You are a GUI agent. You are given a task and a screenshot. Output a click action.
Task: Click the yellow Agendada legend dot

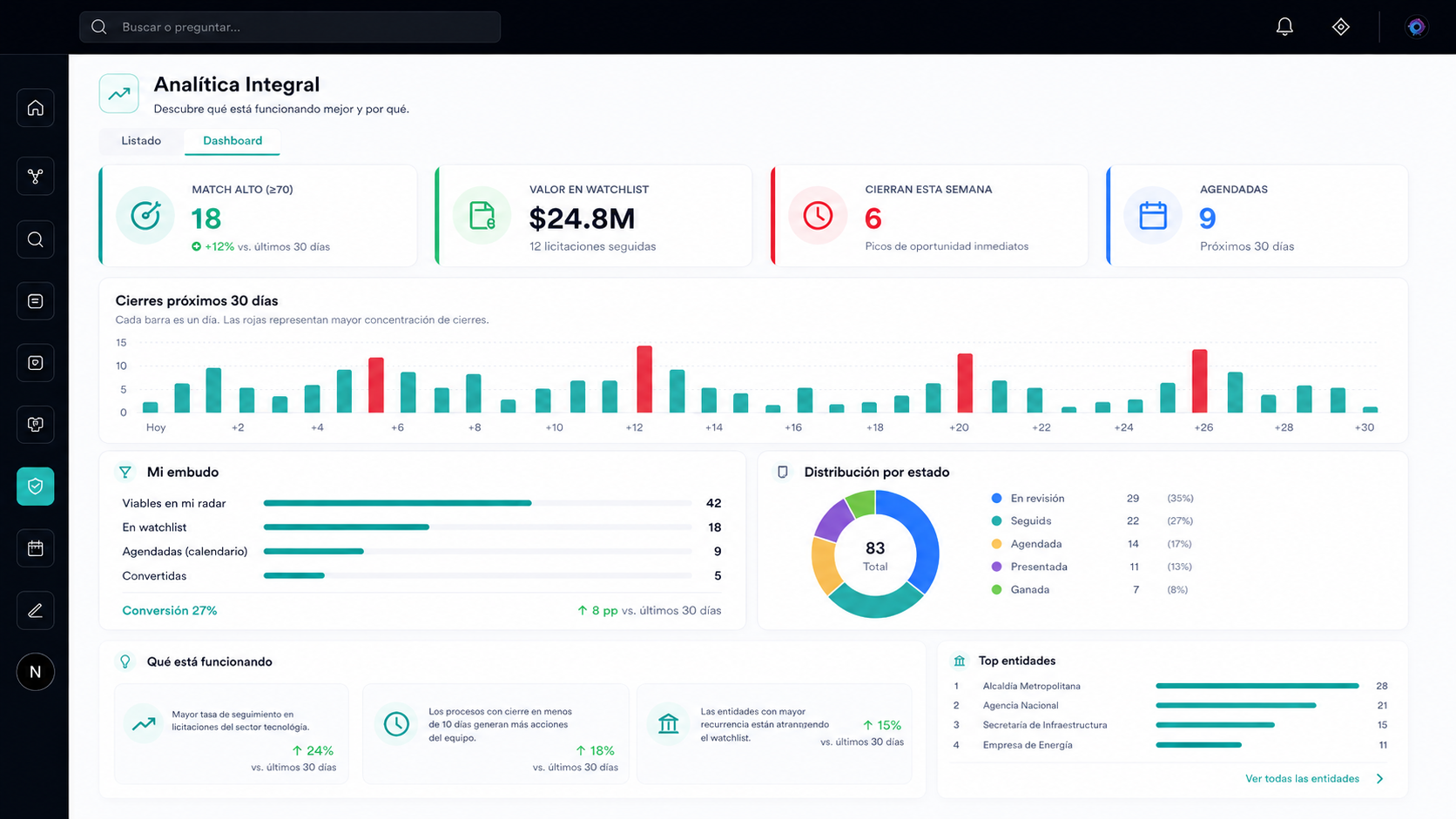[x=997, y=544]
